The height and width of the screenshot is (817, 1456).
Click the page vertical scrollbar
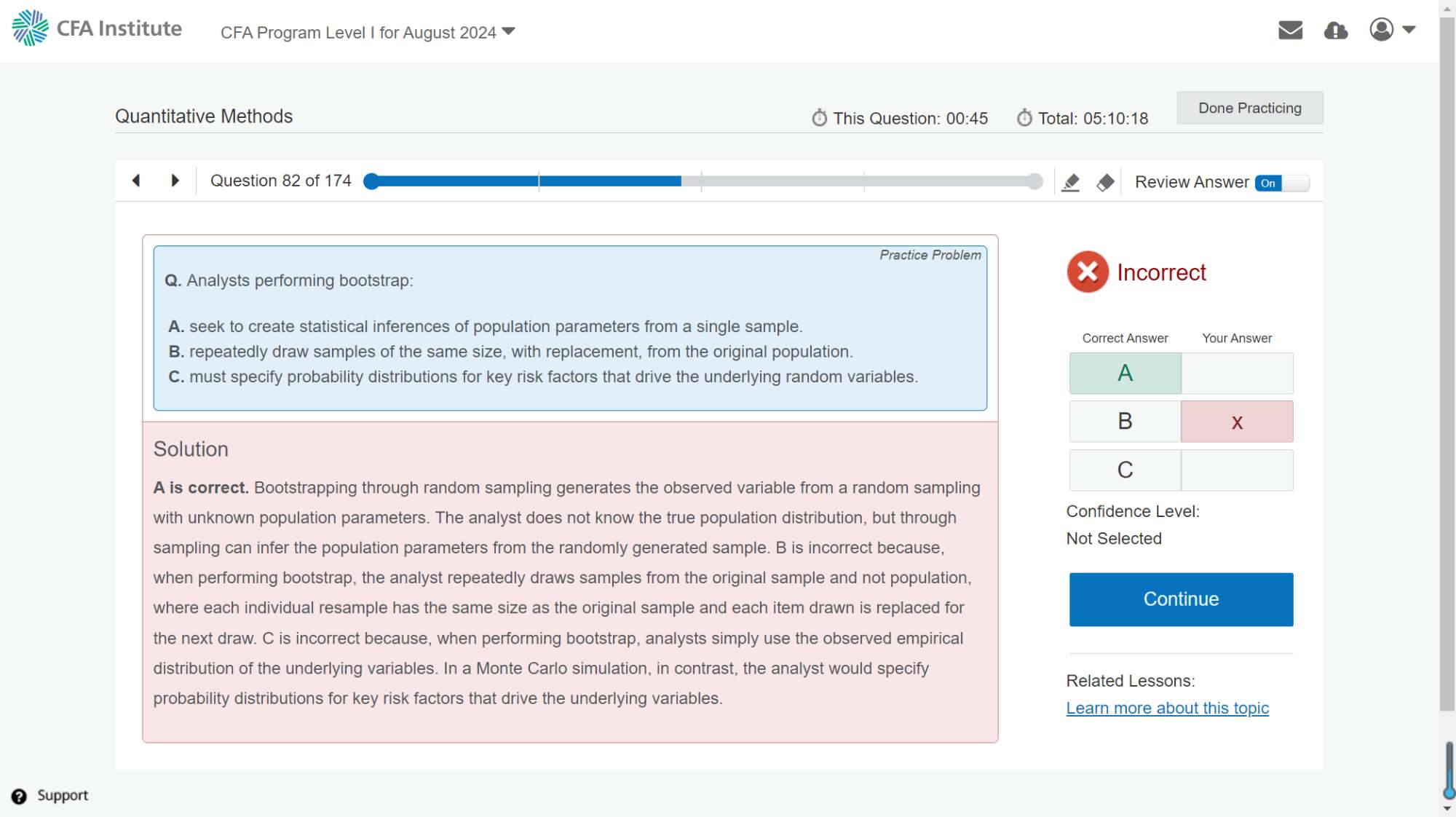point(1447,364)
